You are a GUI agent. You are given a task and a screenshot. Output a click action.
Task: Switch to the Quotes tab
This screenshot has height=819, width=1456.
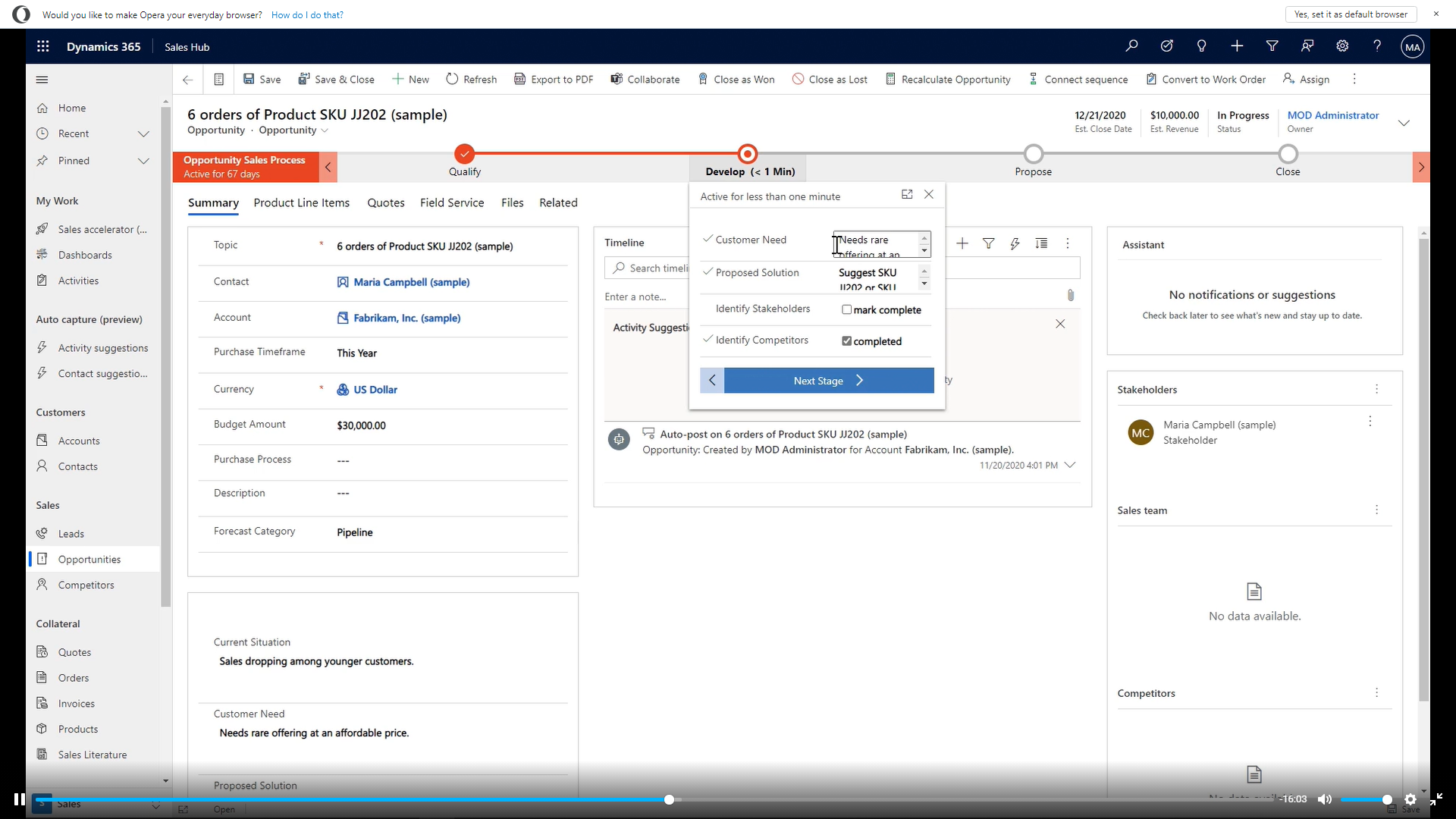(x=386, y=203)
